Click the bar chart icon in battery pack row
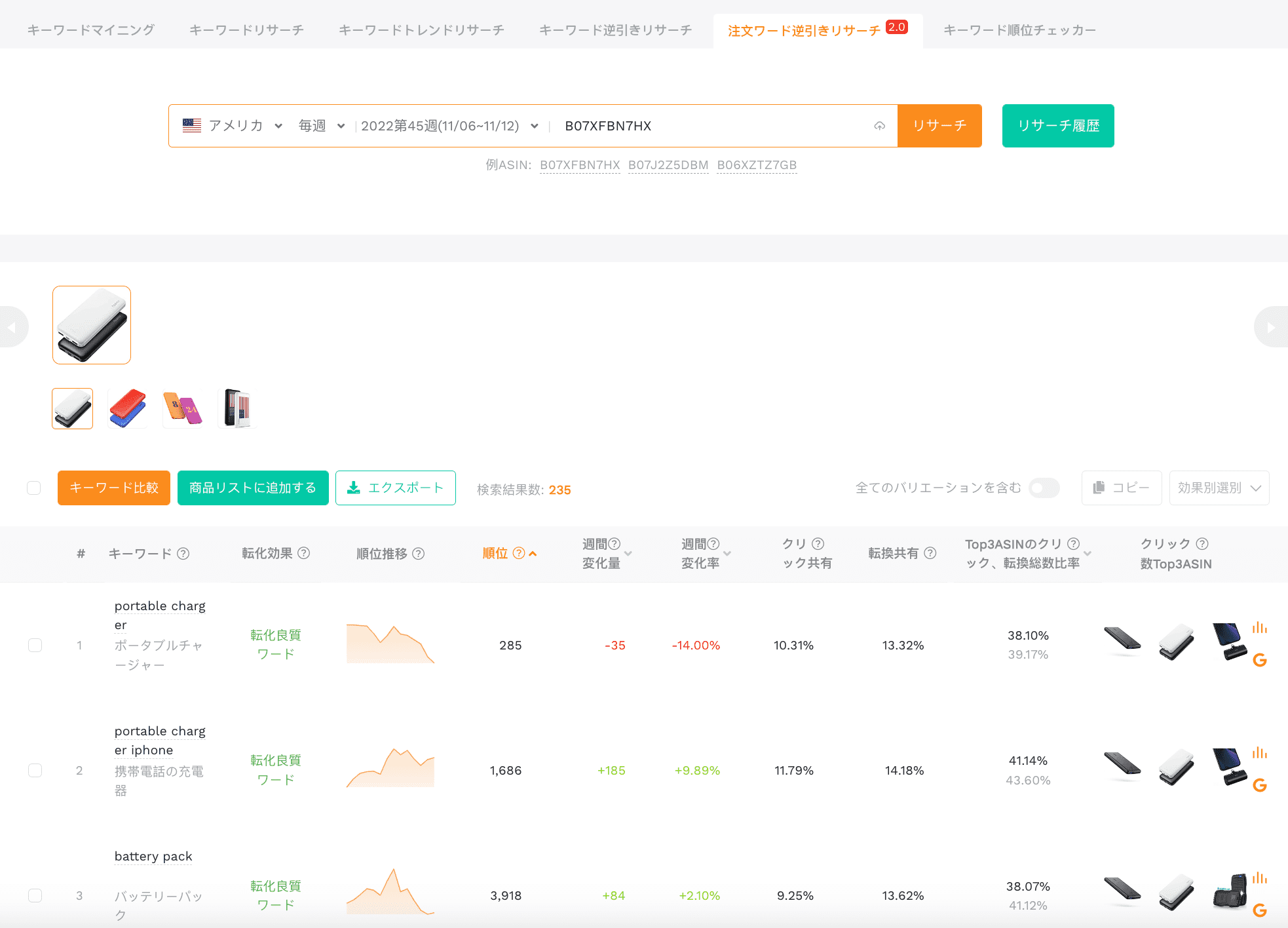 point(1259,878)
